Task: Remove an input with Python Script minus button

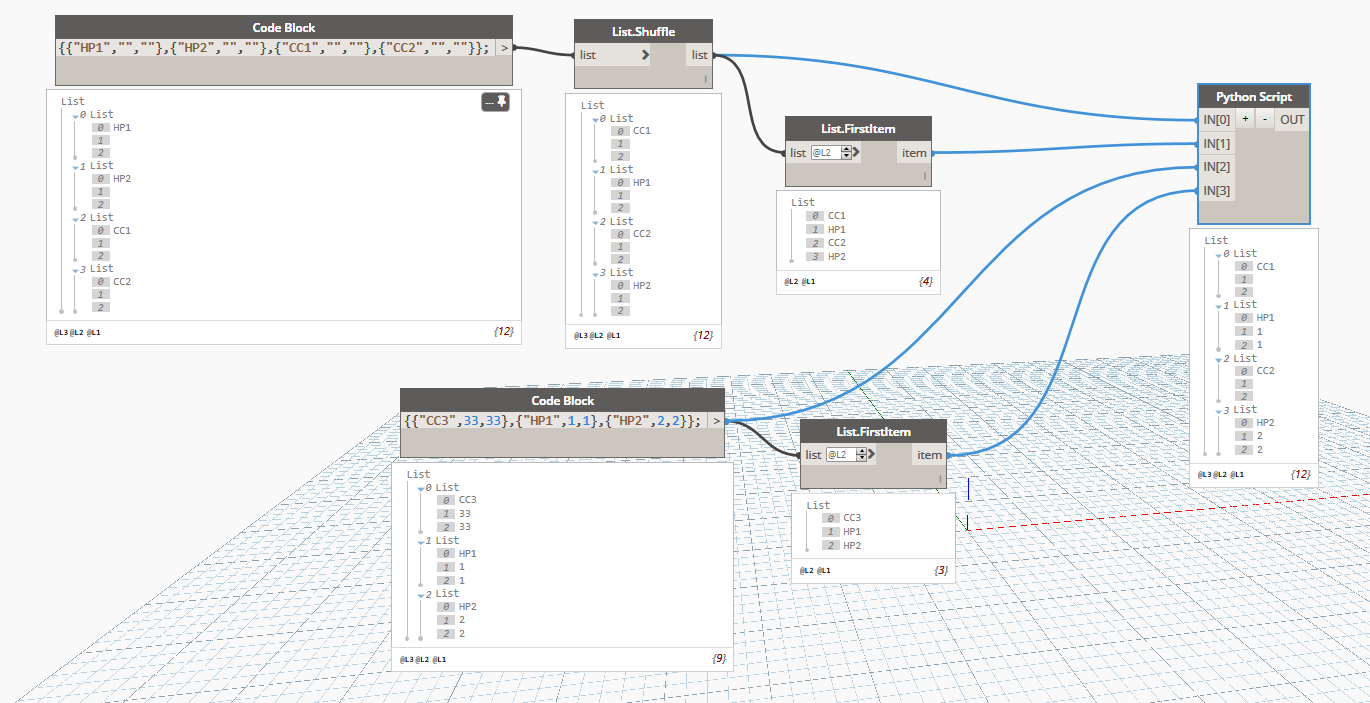Action: [1264, 119]
